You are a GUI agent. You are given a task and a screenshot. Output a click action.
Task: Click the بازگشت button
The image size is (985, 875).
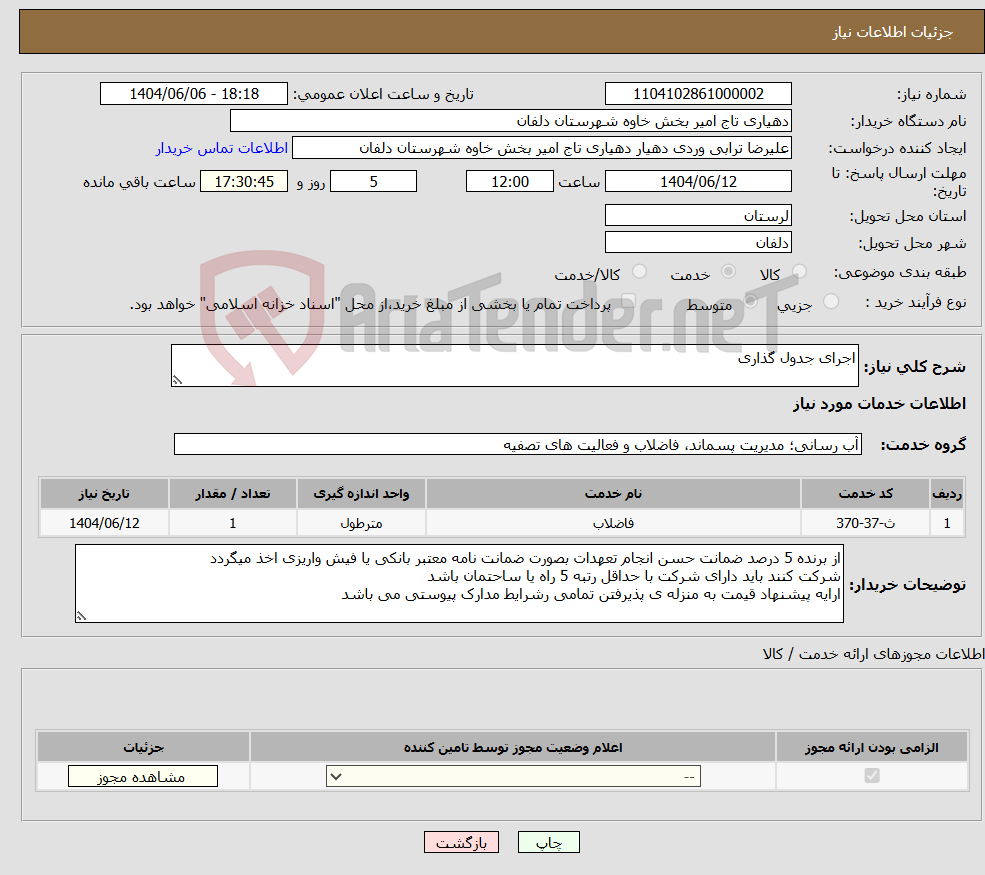tap(461, 841)
